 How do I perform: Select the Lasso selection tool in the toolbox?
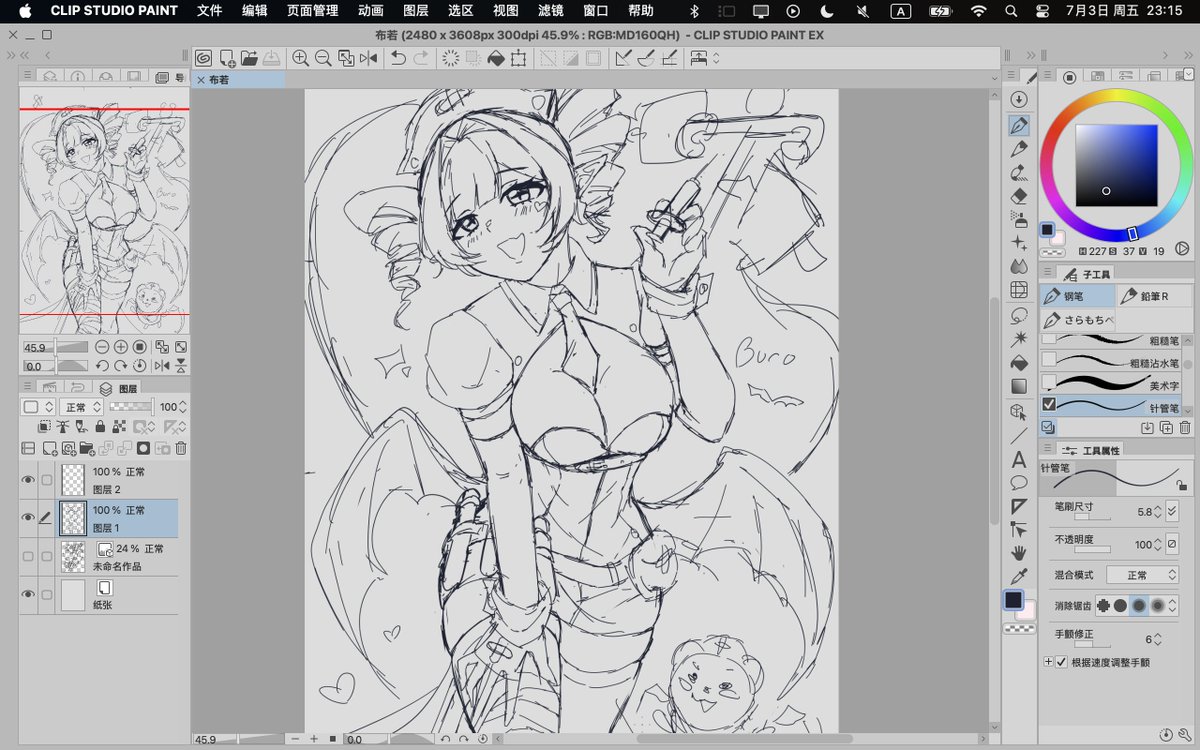(1019, 315)
